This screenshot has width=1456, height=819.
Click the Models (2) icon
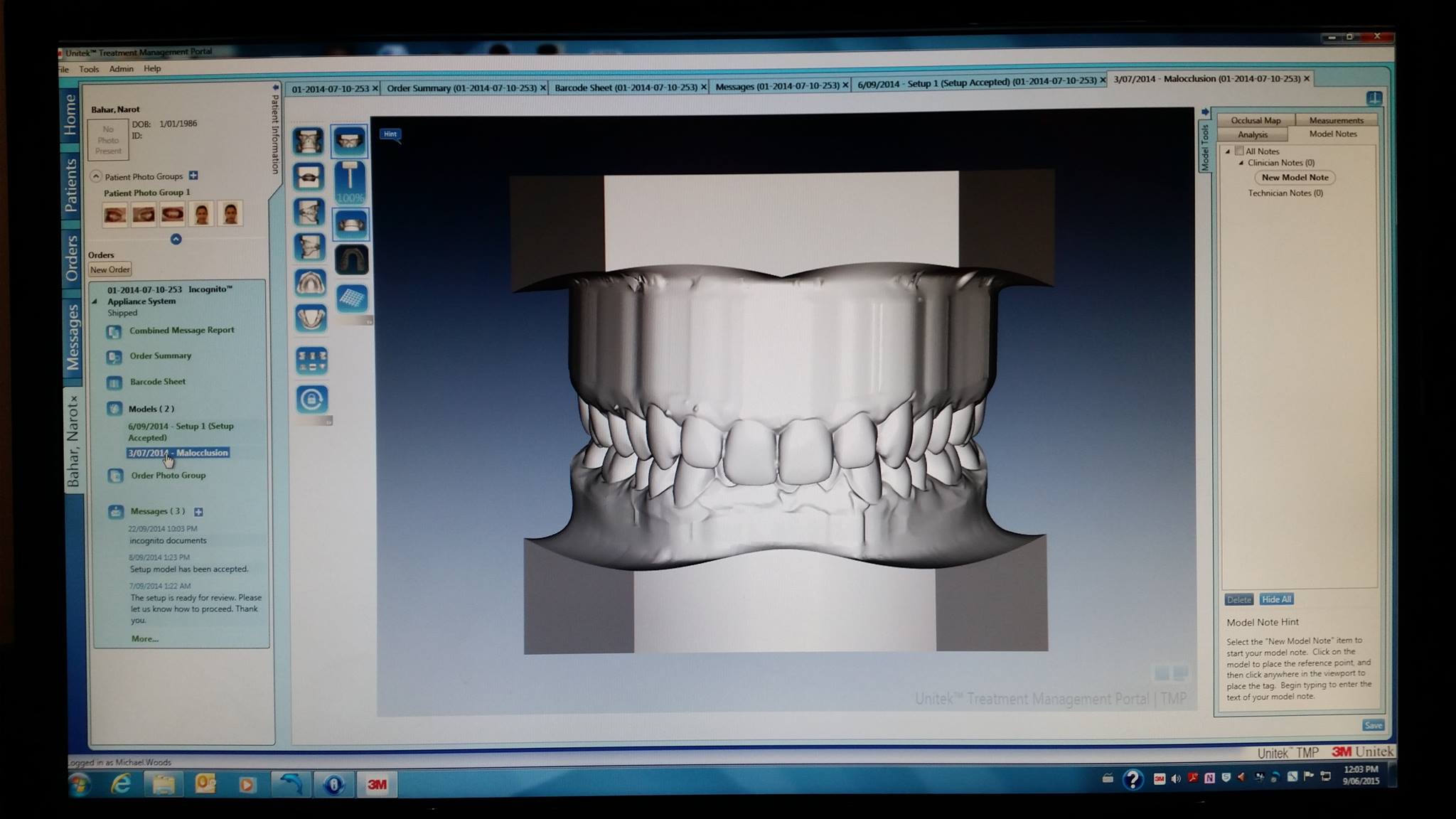tap(114, 409)
